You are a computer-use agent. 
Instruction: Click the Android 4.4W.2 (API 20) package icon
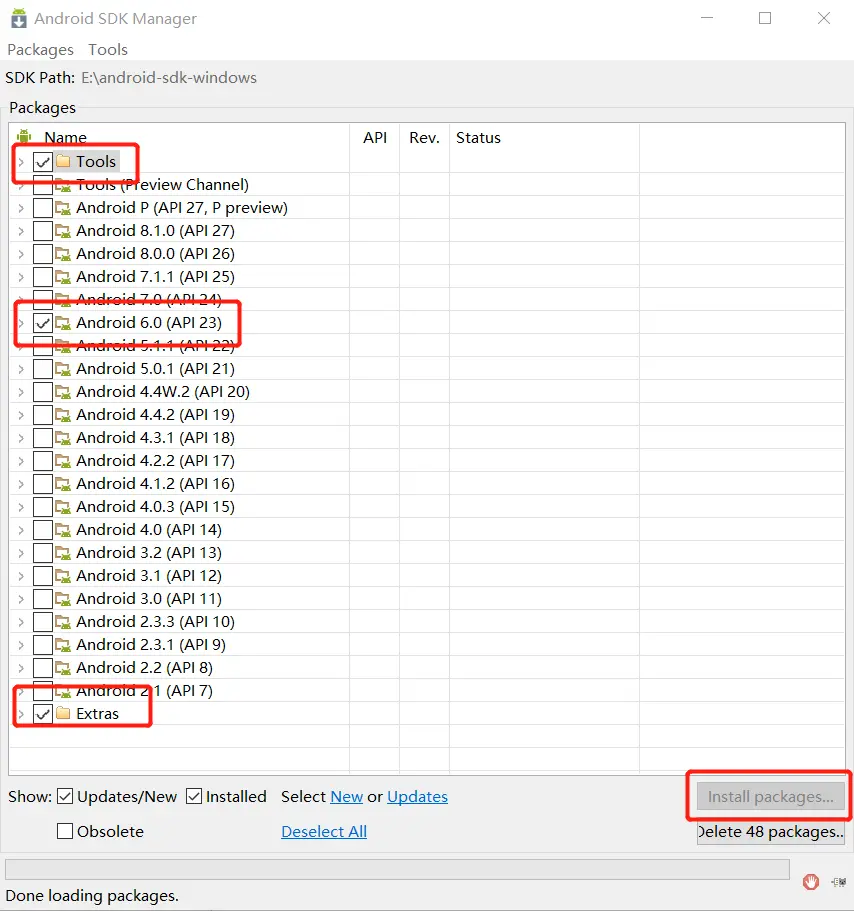pos(63,392)
